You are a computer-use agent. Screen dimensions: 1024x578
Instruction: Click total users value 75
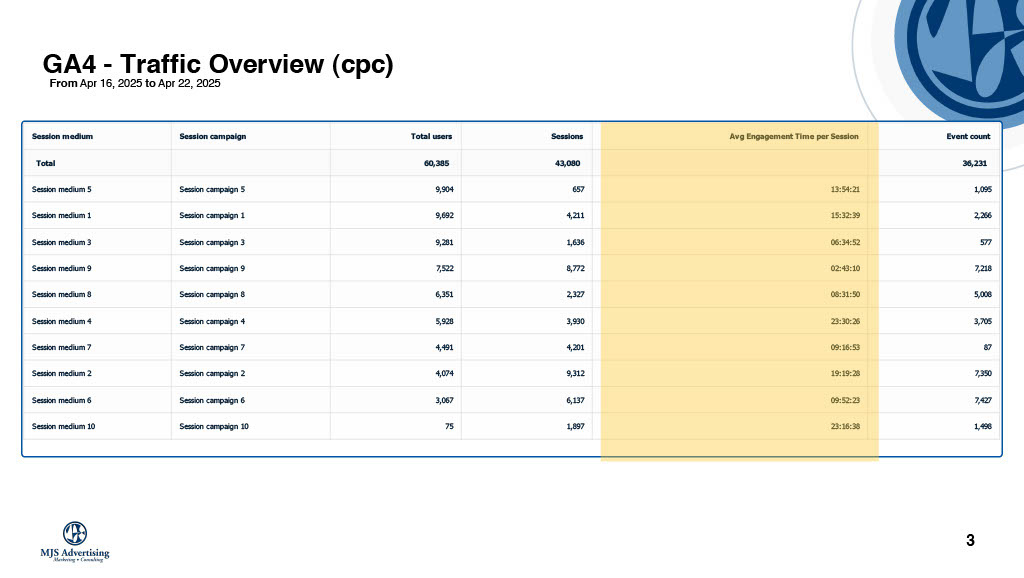pos(449,426)
